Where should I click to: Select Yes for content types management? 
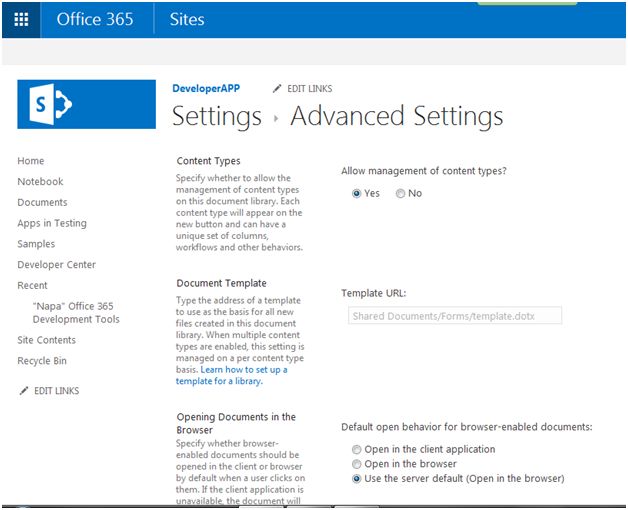click(357, 194)
